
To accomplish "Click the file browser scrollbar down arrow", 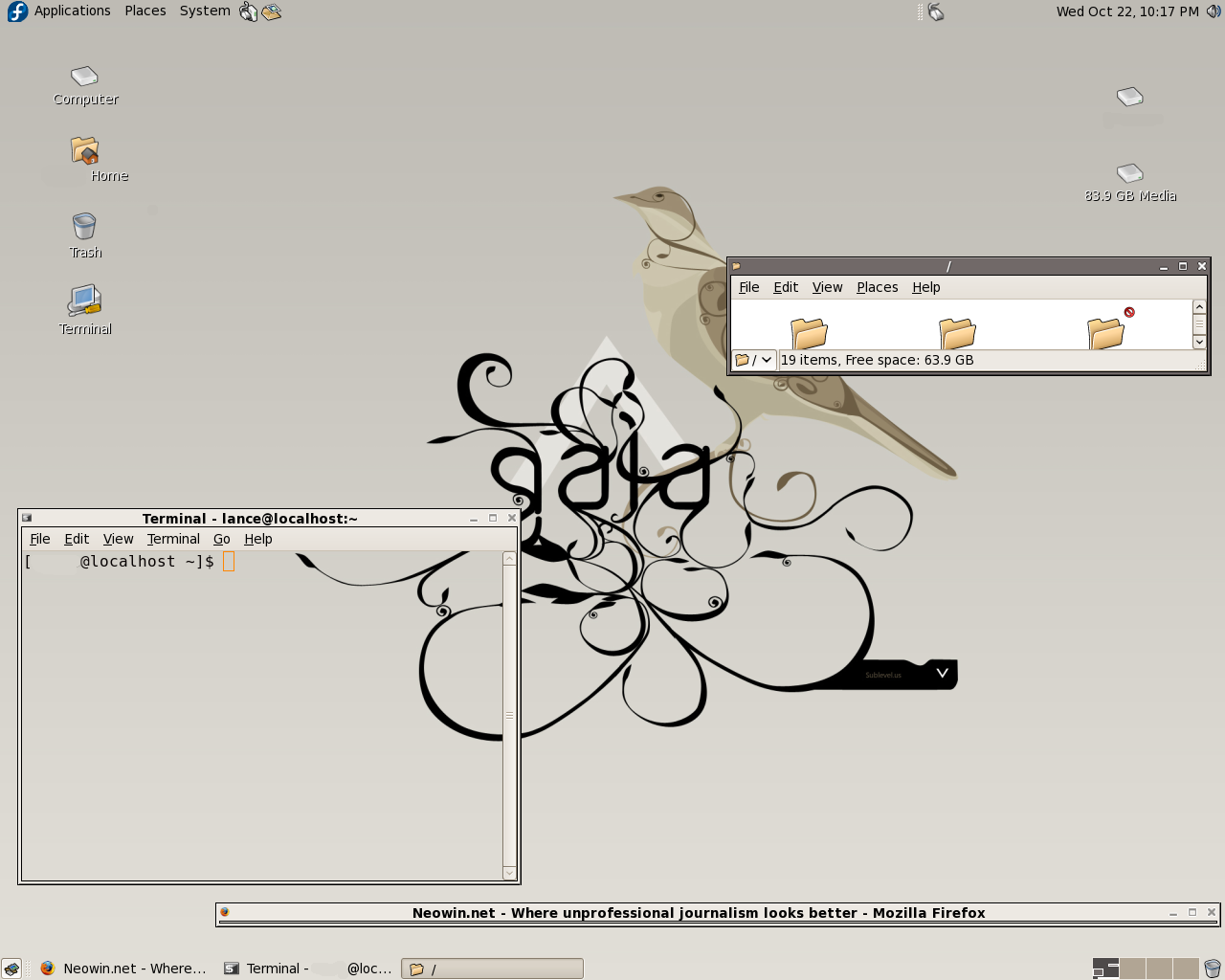I will point(1199,342).
